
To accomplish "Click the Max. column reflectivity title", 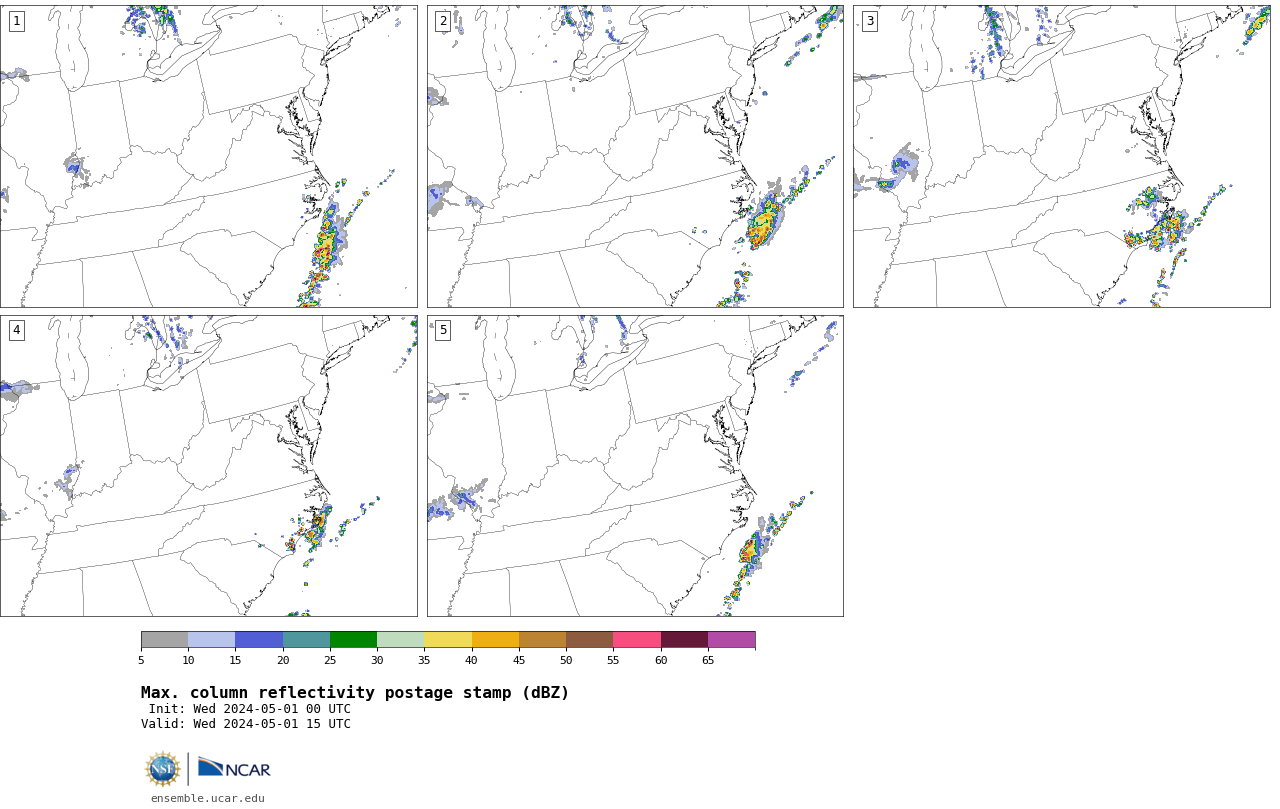I will (x=355, y=693).
